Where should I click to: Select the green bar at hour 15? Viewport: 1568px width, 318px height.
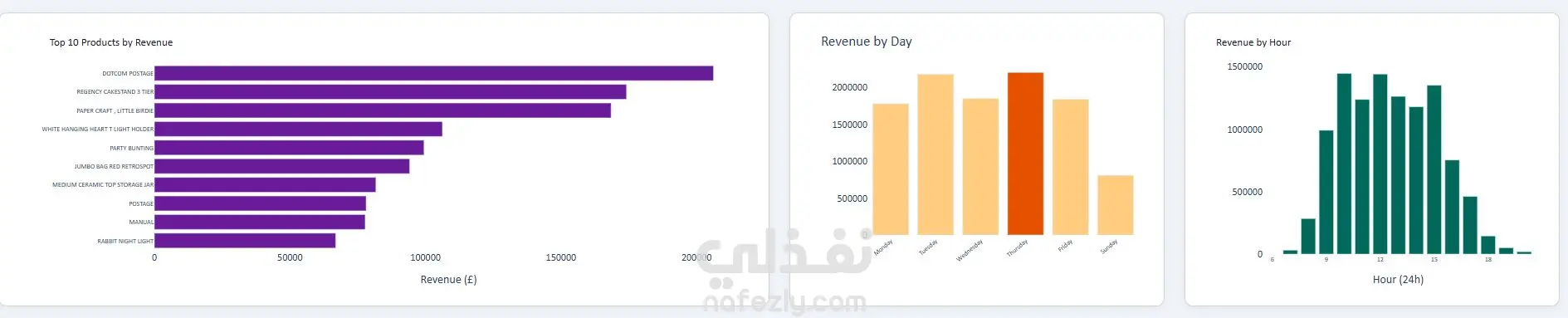1434,169
